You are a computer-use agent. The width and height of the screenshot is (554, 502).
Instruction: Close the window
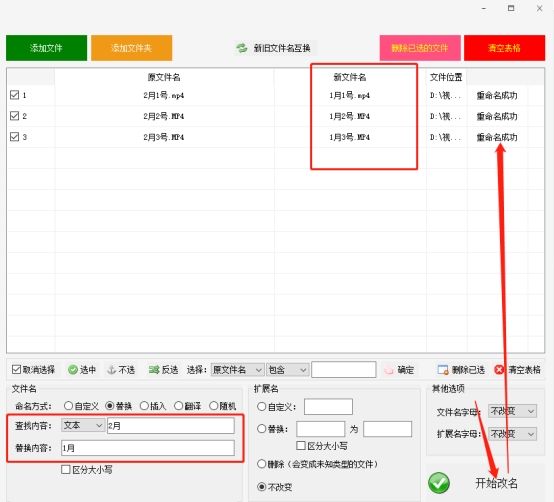click(539, 8)
